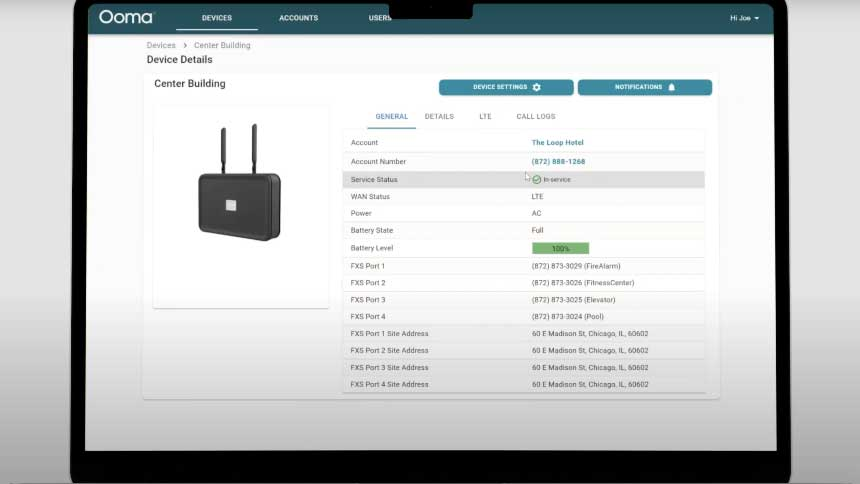Switch to the Details tab

click(x=439, y=117)
